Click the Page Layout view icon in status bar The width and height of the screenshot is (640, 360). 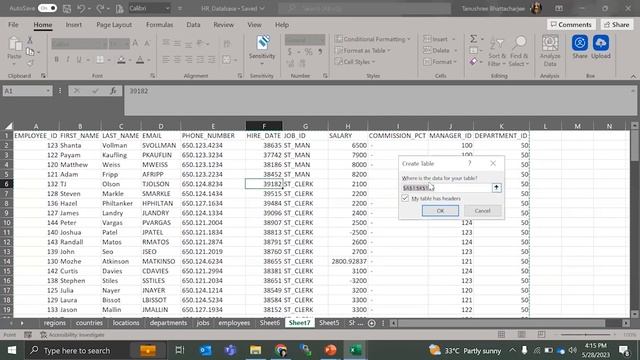coord(521,335)
